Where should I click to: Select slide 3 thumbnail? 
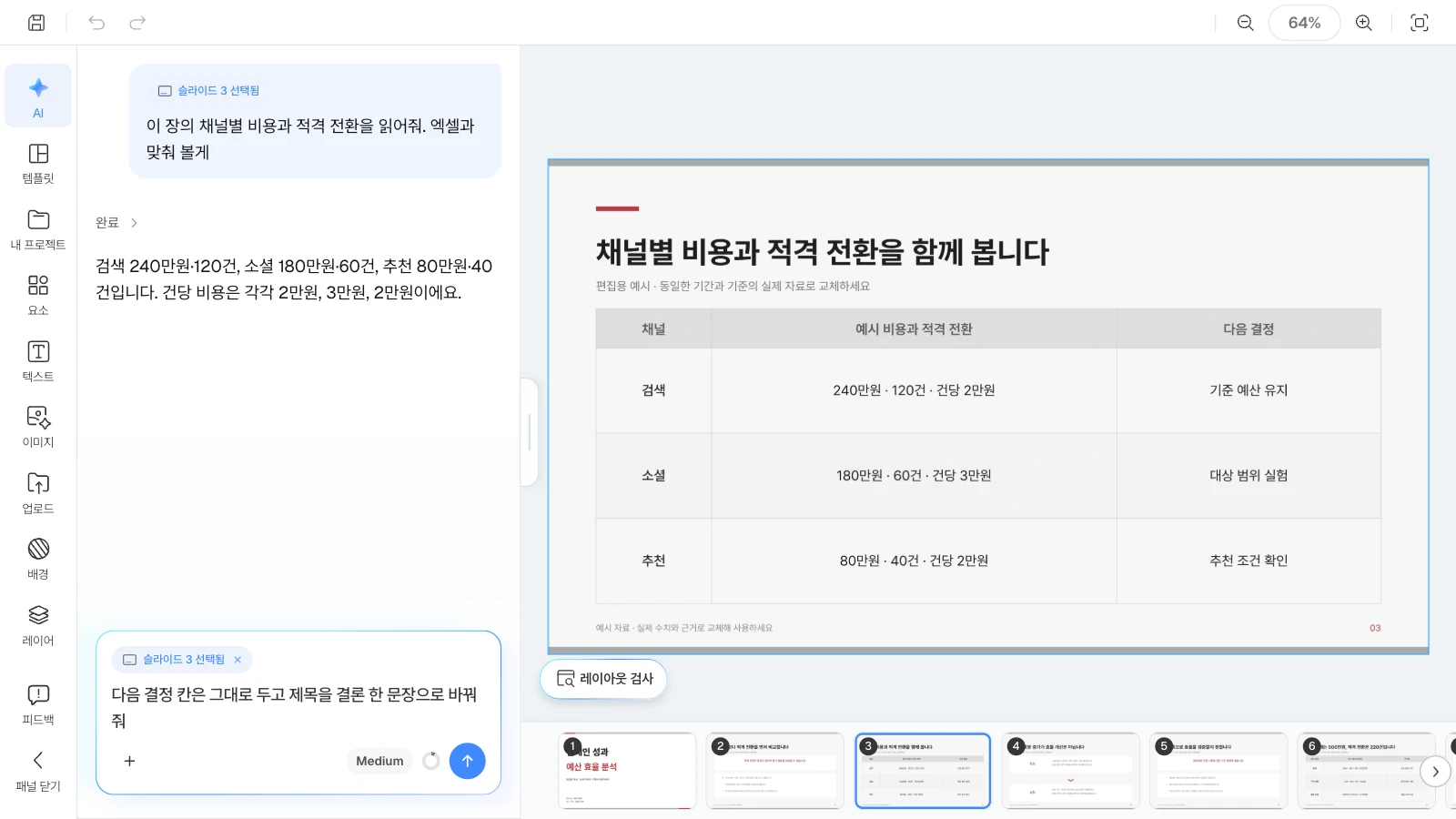point(923,771)
